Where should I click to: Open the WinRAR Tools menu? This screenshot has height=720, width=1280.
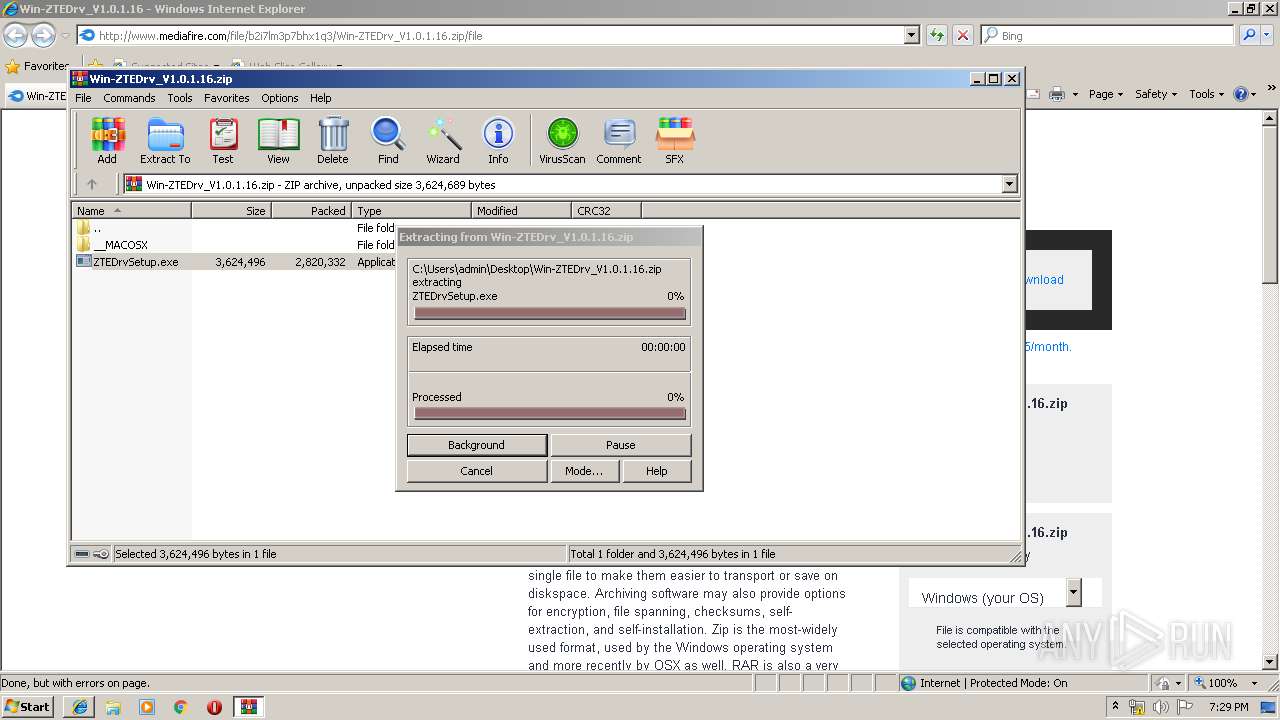[x=180, y=98]
